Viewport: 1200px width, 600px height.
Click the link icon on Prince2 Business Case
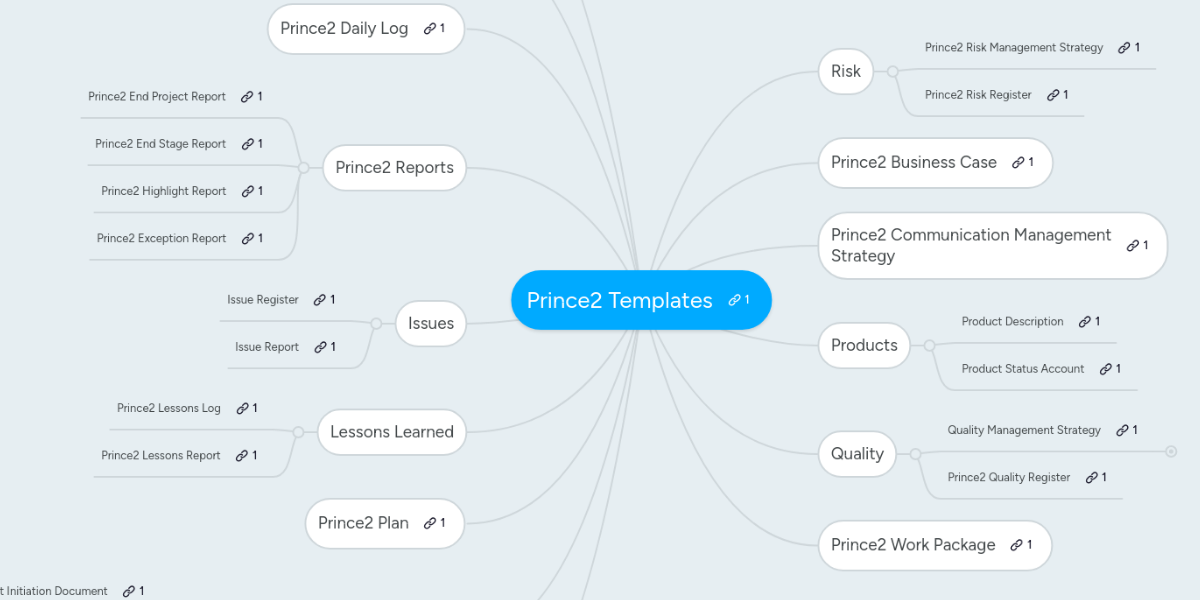coord(1018,163)
